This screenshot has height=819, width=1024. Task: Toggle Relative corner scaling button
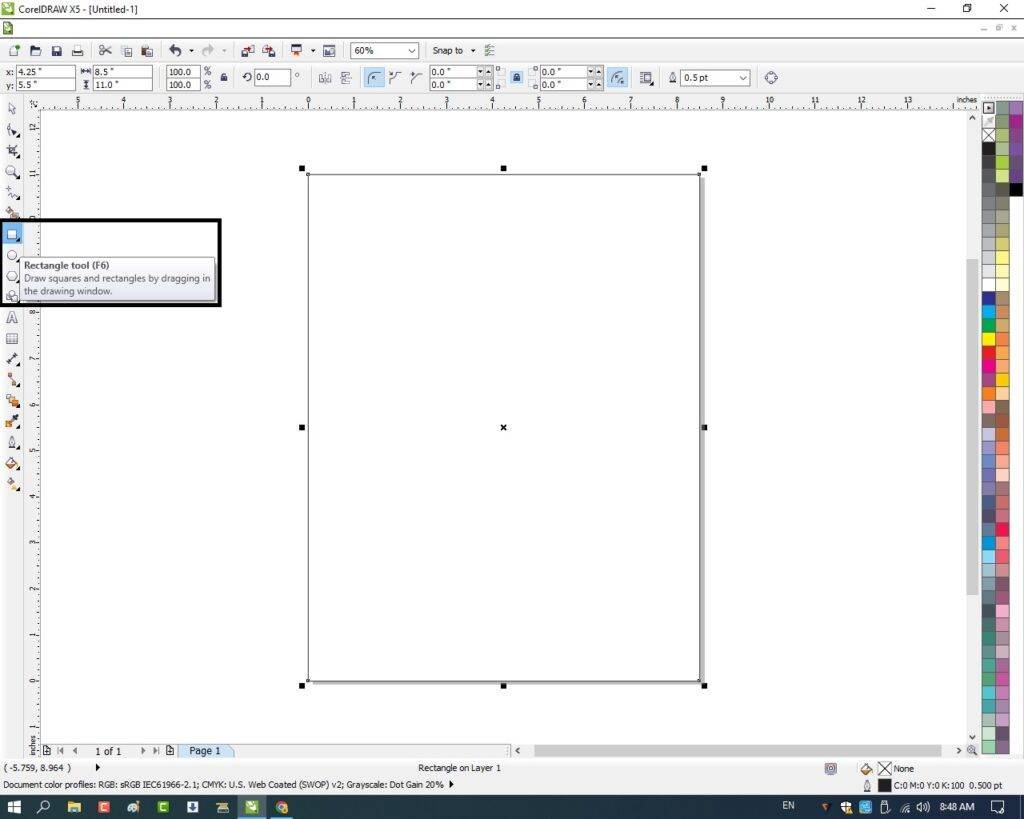(x=616, y=78)
